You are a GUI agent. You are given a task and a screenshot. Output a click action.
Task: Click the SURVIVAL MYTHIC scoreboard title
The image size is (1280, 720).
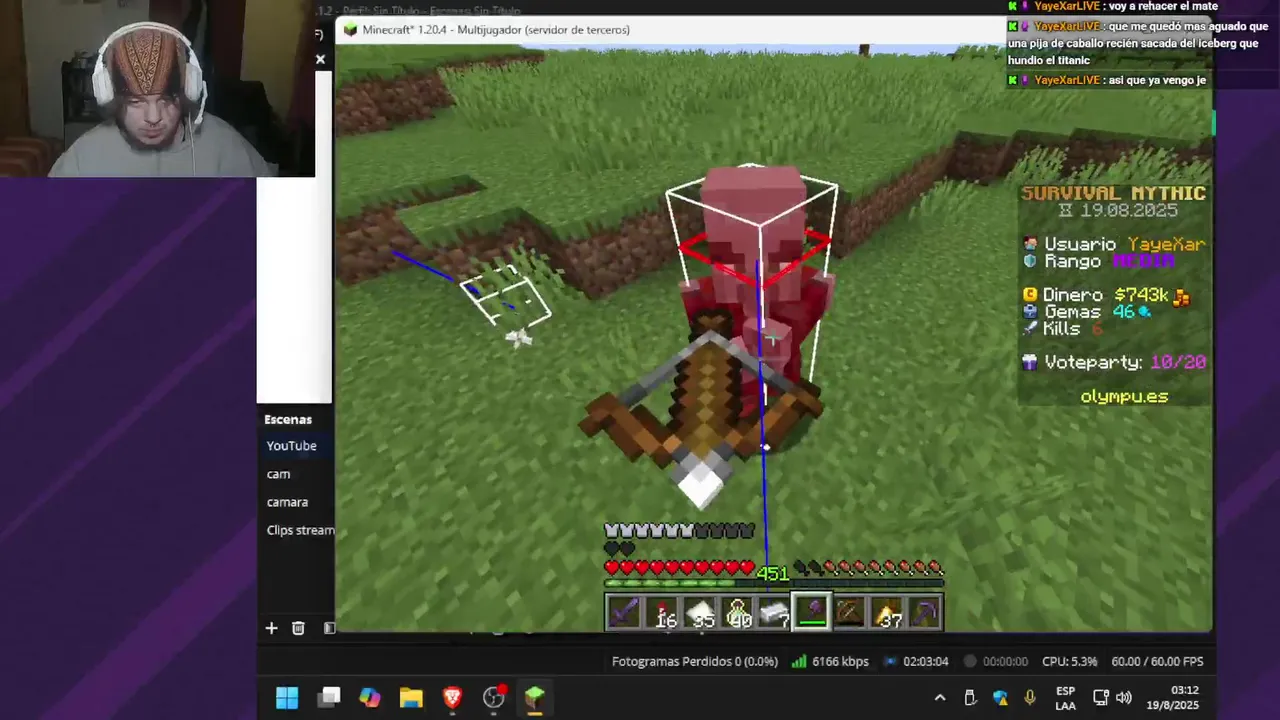click(1113, 193)
